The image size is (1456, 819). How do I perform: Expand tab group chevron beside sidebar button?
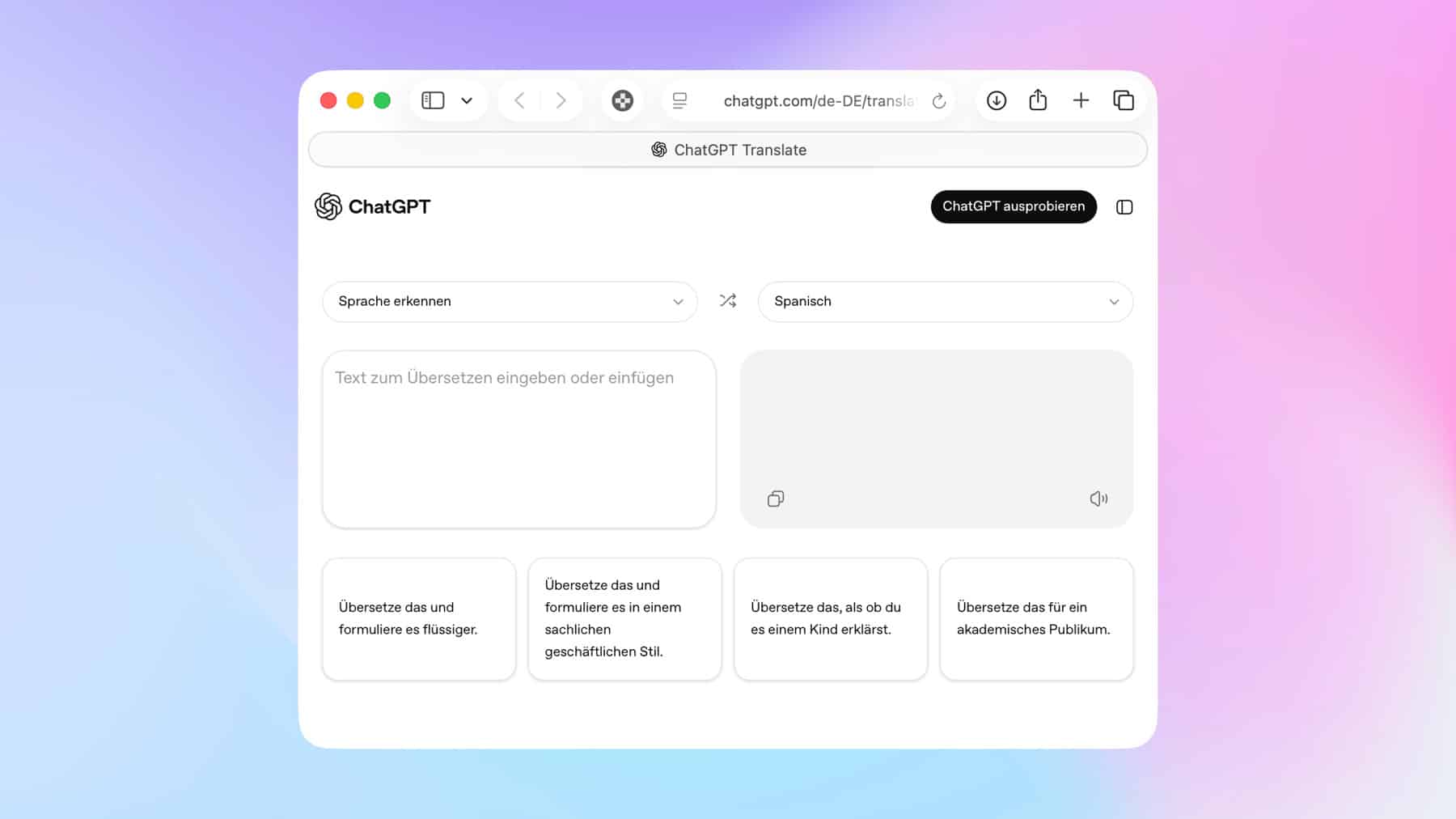(x=467, y=101)
